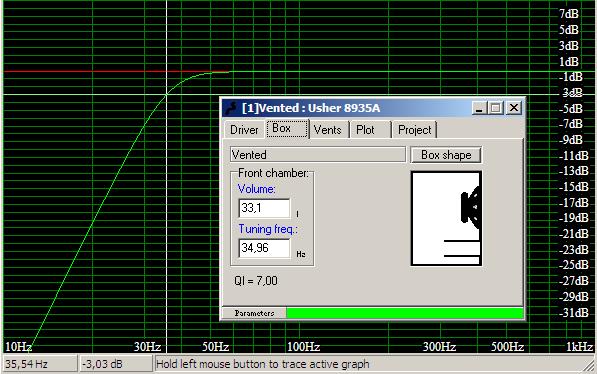
Task: Click the Volume input field showing 33,1
Action: click(x=264, y=208)
